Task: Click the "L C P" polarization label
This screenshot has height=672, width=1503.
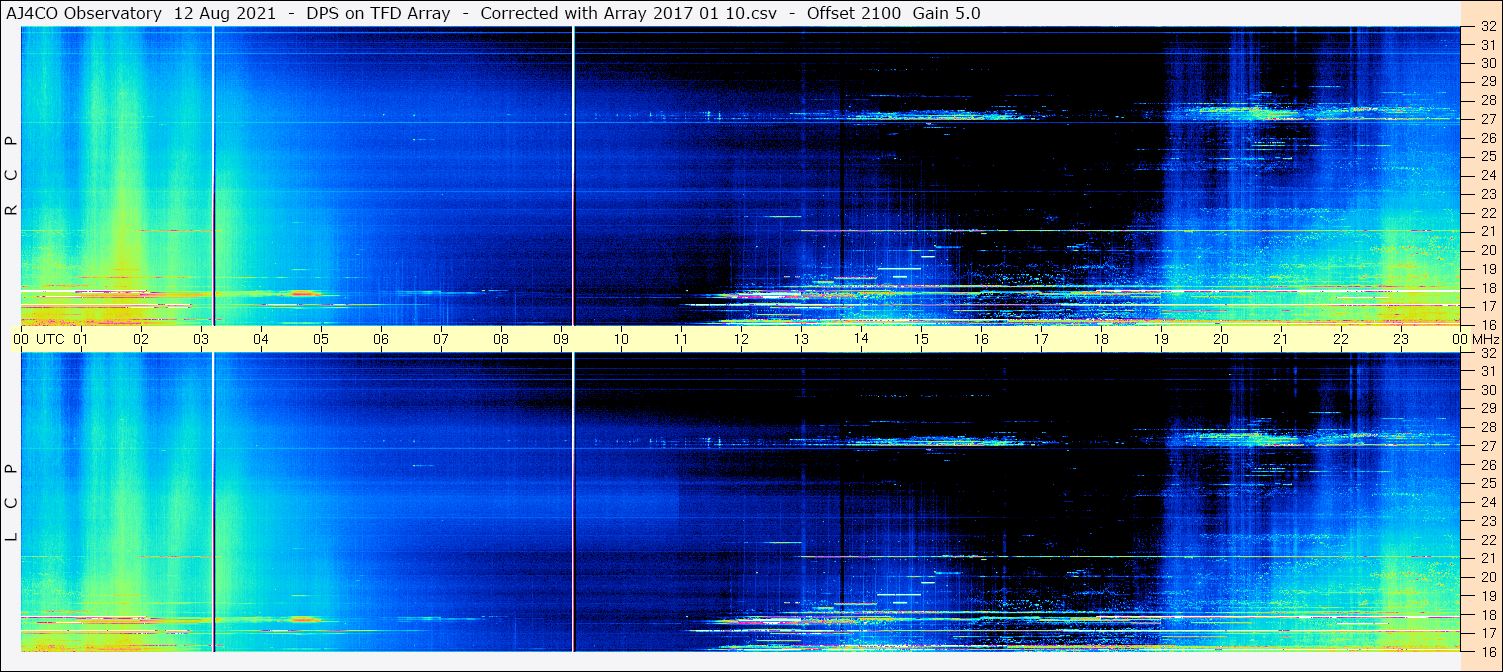Action: [x=12, y=502]
